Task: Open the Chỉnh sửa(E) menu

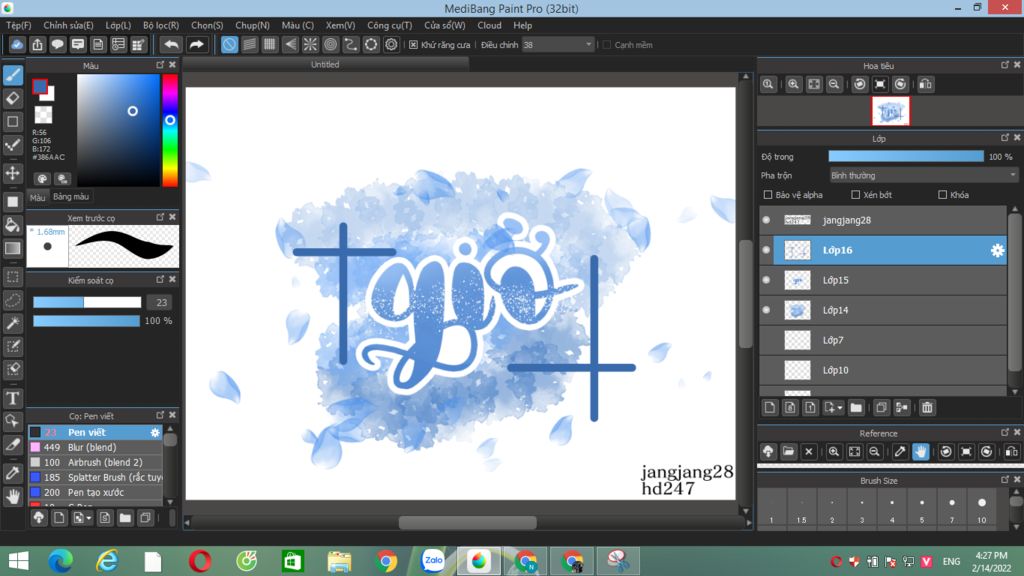Action: pos(68,25)
